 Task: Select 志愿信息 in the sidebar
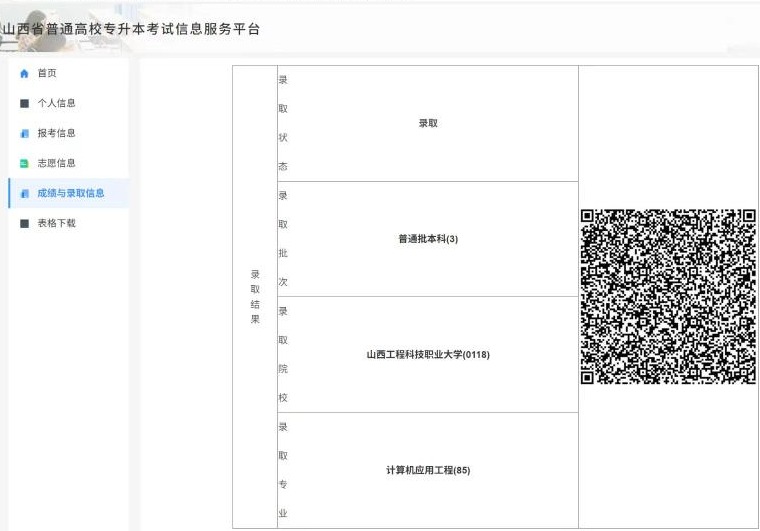(69, 163)
